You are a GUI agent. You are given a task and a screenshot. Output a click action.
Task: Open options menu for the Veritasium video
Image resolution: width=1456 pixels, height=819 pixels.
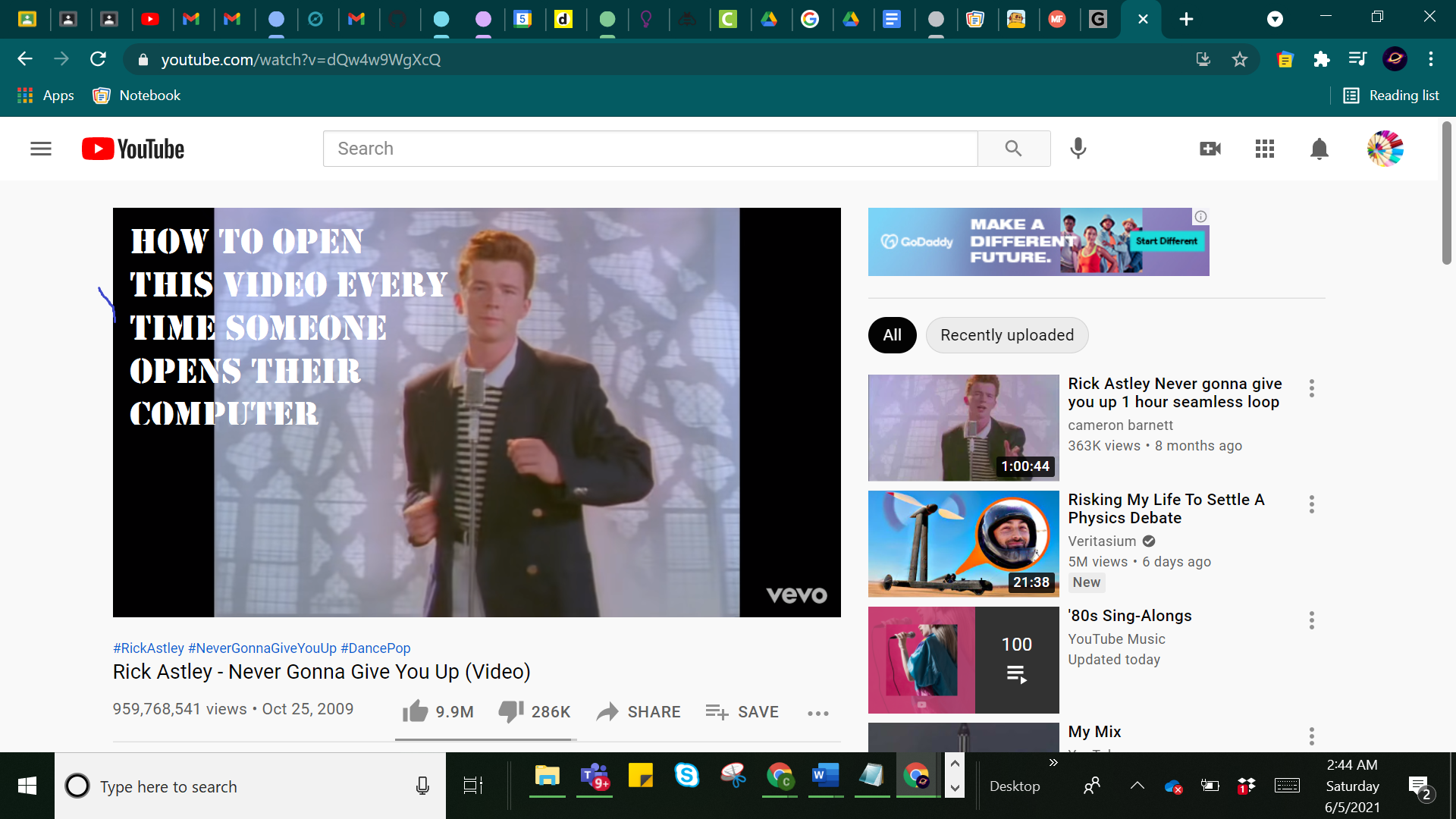click(x=1311, y=504)
